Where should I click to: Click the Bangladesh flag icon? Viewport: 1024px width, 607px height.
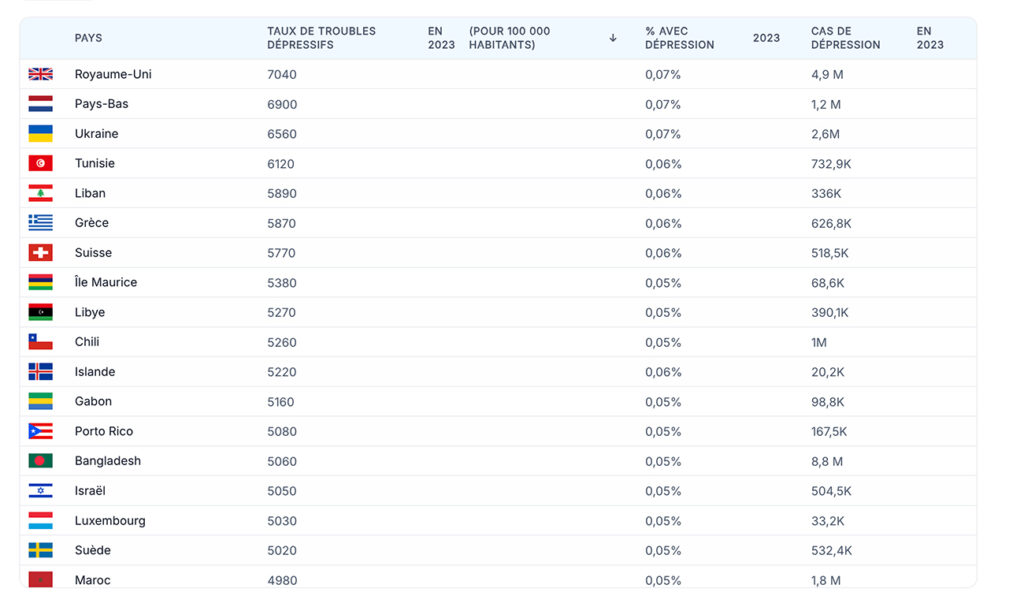point(40,461)
